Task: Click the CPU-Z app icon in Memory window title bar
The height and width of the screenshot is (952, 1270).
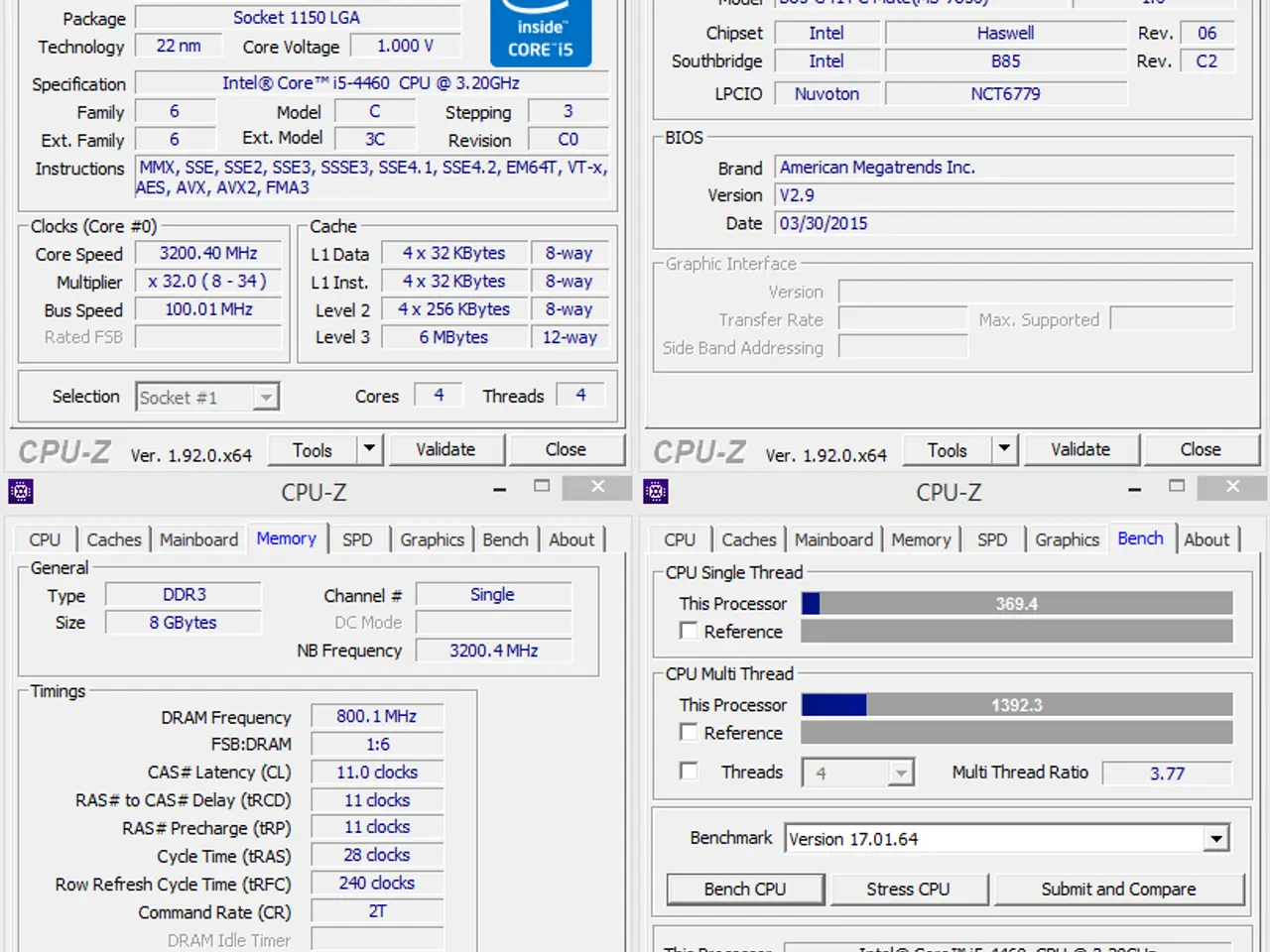Action: pyautogui.click(x=21, y=491)
